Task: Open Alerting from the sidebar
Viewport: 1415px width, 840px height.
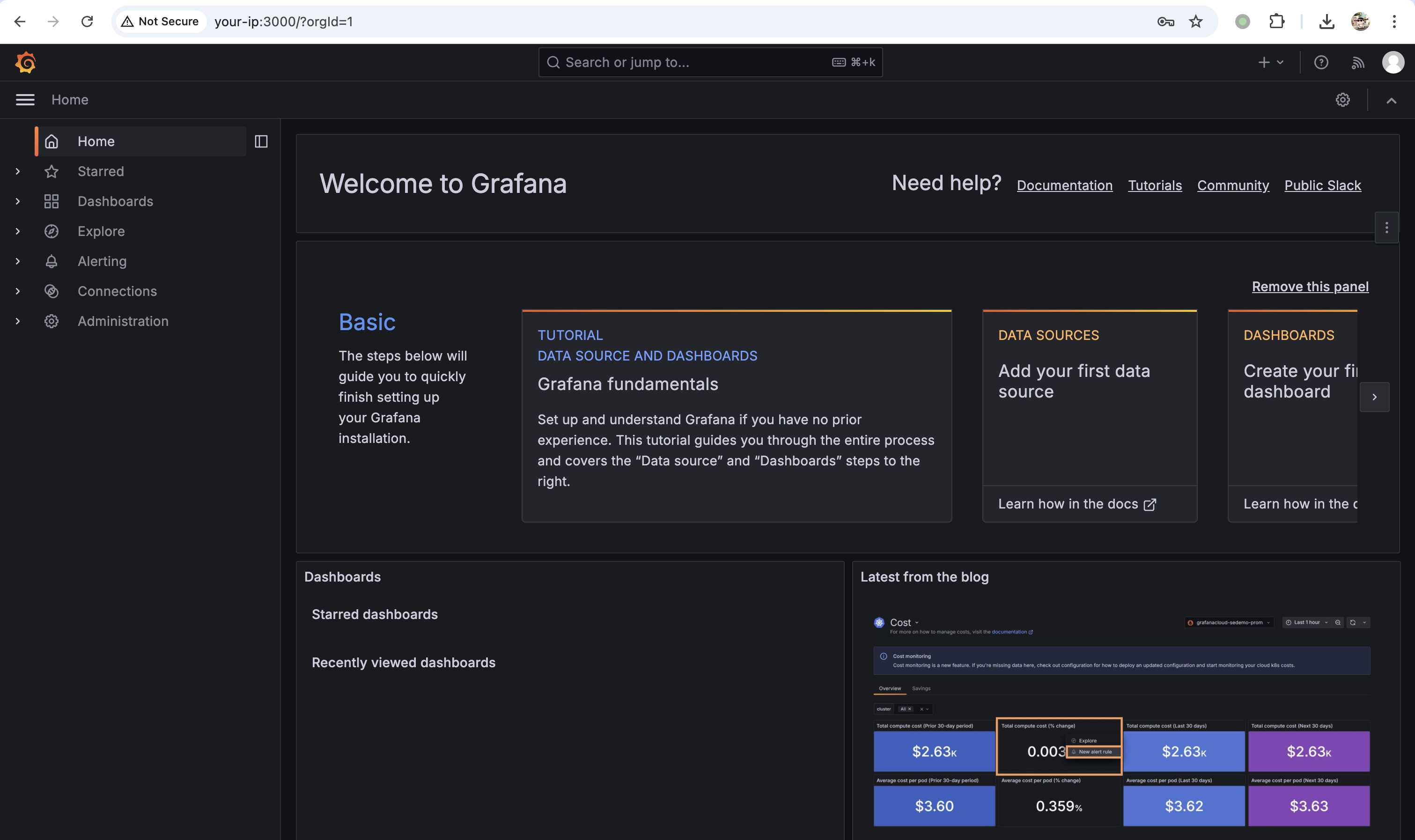Action: [x=102, y=262]
